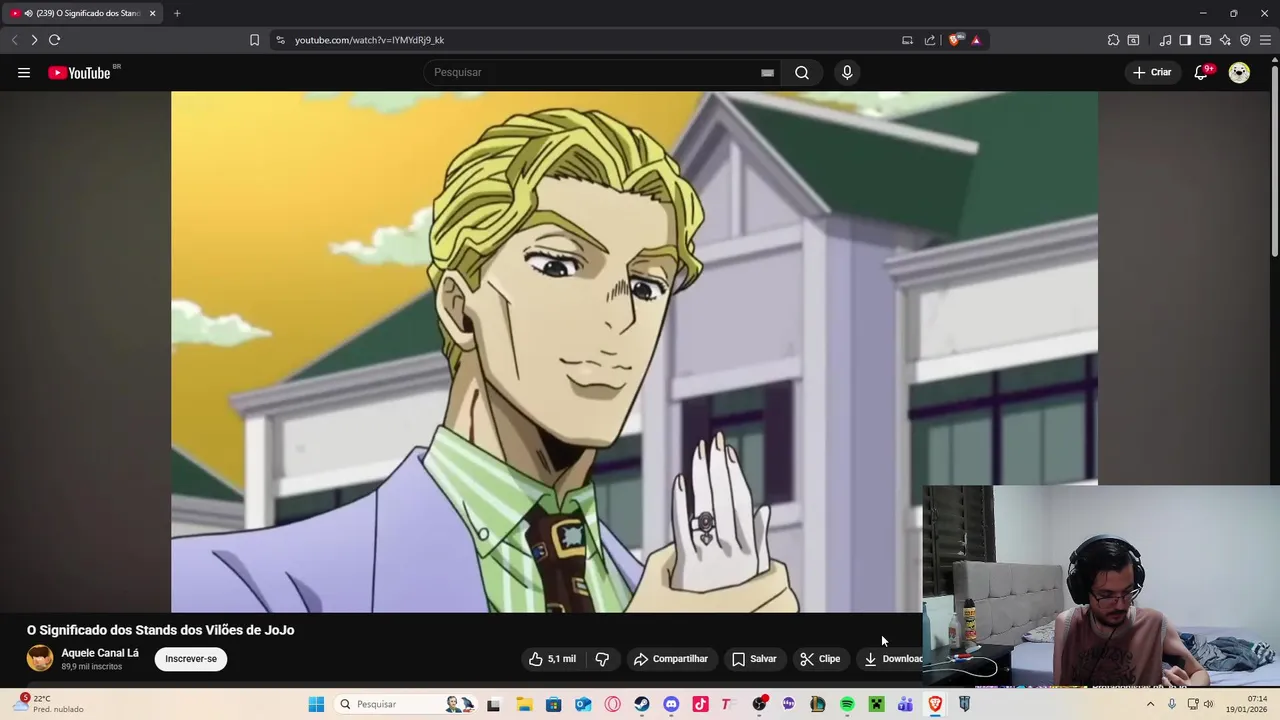Open the search results tab icon in toolbar
This screenshot has height=720, width=1280.
click(x=1133, y=40)
